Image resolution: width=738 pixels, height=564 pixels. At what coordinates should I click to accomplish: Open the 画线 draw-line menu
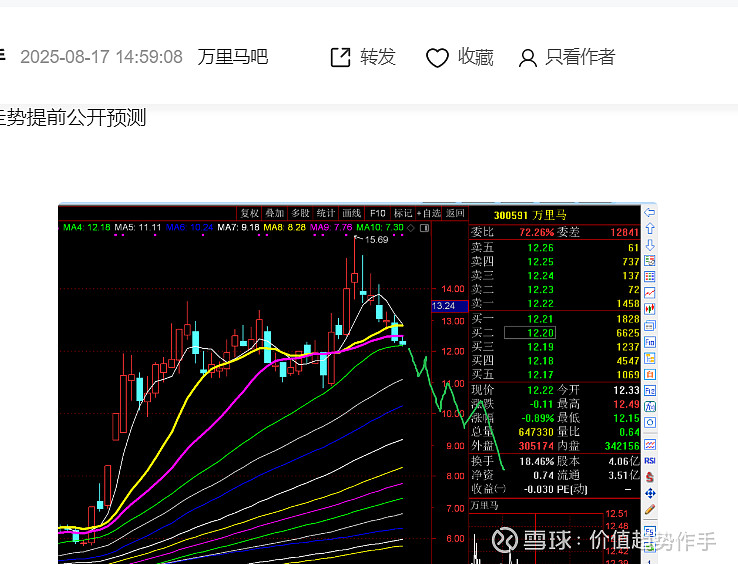click(351, 213)
